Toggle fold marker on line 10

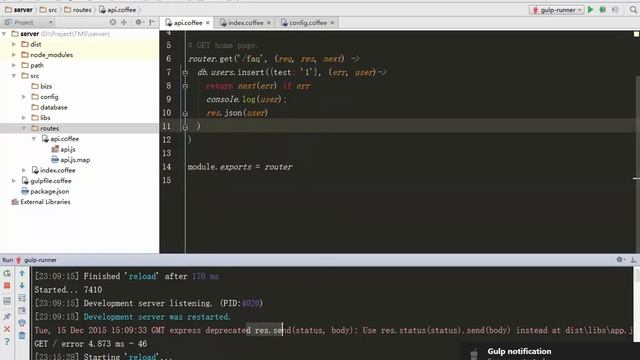[x=185, y=113]
